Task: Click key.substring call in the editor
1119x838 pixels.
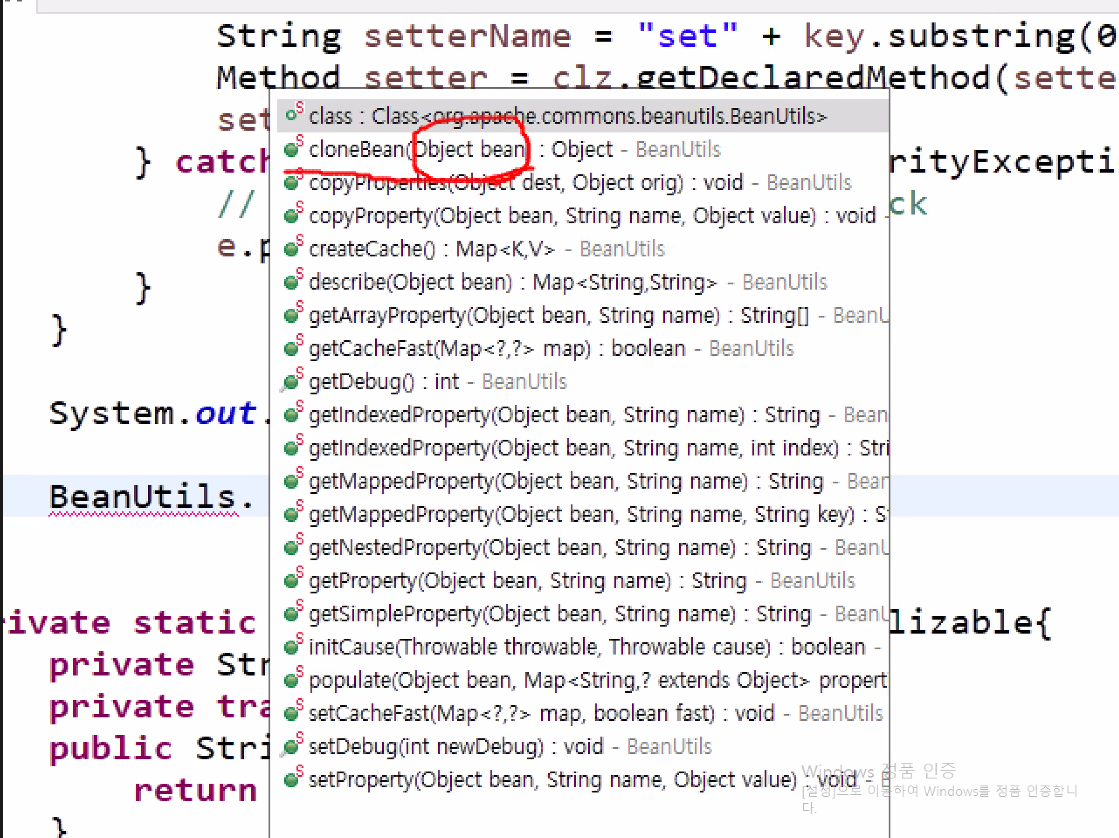Action: (940, 36)
